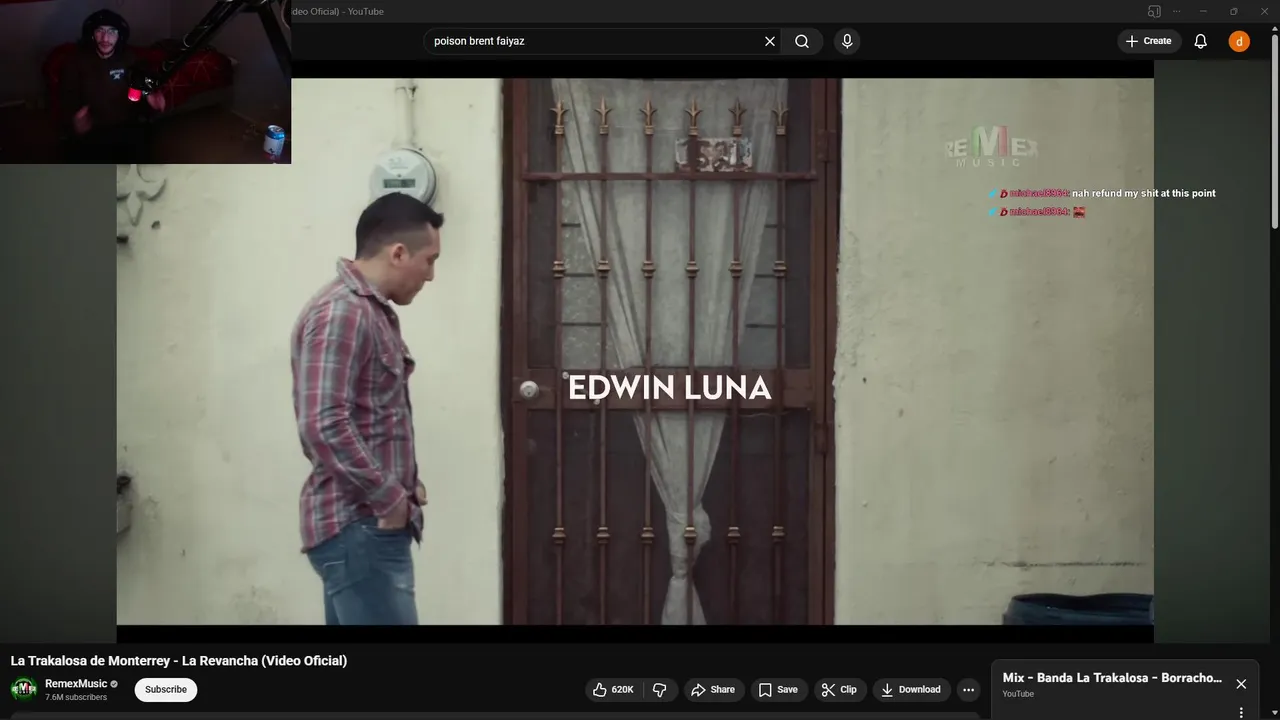Viewport: 1280px width, 720px height.
Task: Open the Create menu
Action: pyautogui.click(x=1149, y=41)
